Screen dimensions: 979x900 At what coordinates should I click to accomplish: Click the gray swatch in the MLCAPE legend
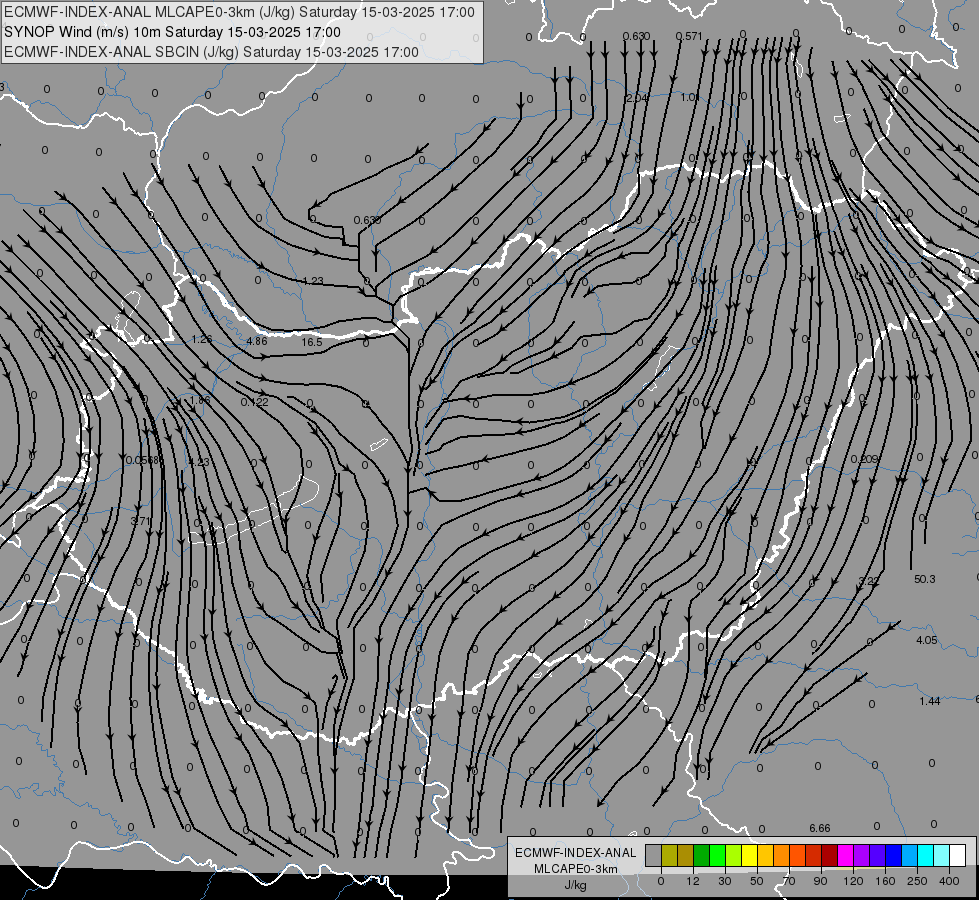[x=654, y=855]
